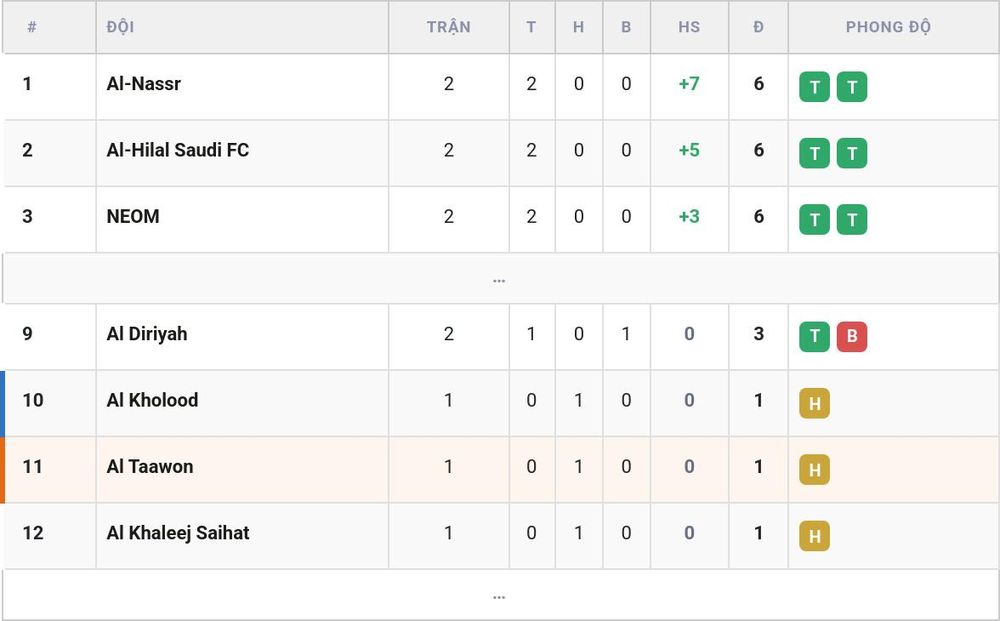This screenshot has width=1000, height=621.
Task: Click NEOM's second green T badge
Action: pos(852,219)
